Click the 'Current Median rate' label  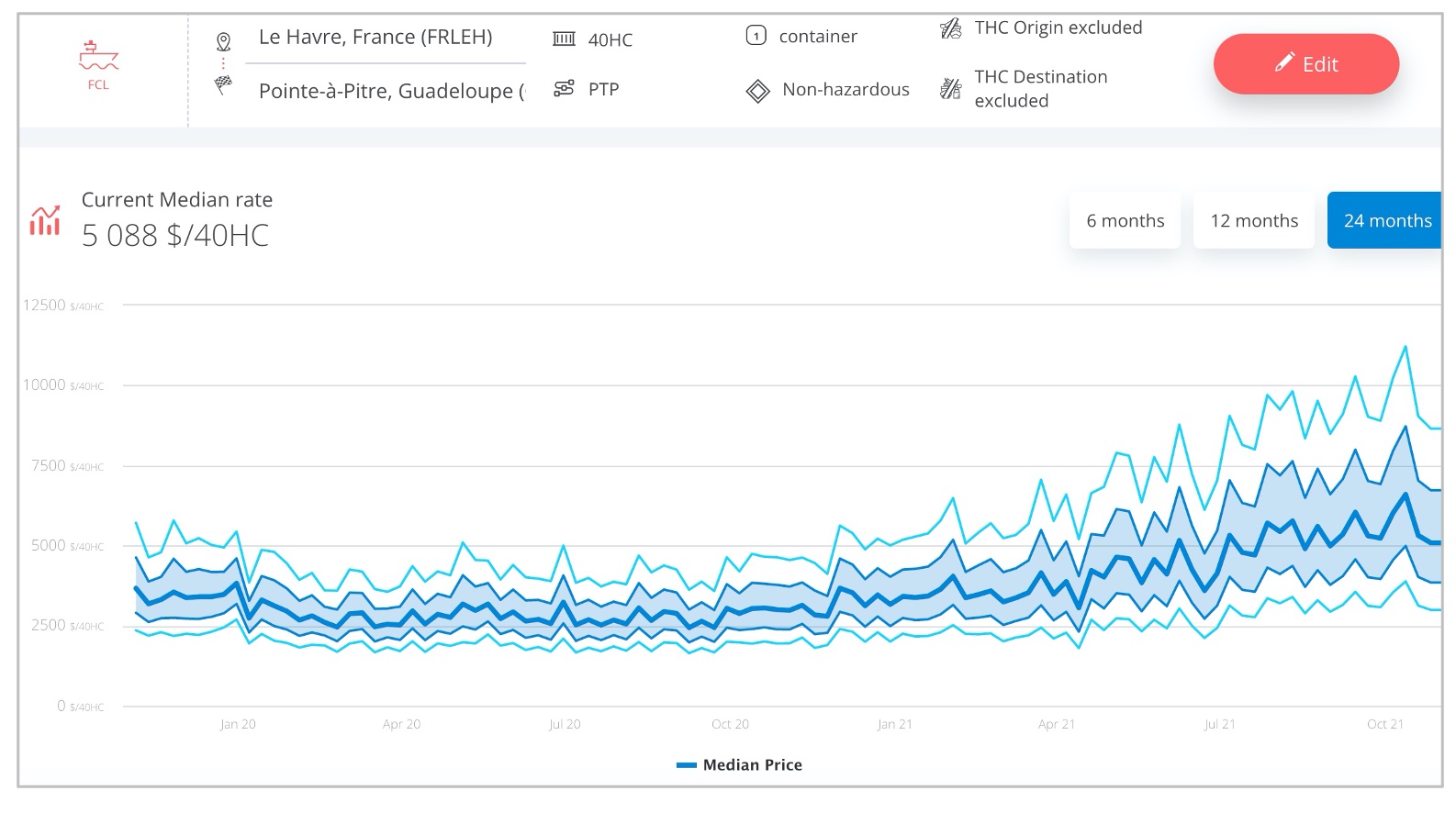point(177,200)
